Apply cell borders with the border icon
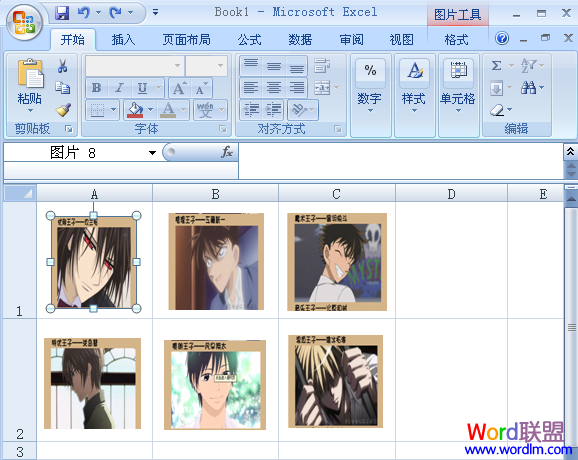The width and height of the screenshot is (578, 460). coord(97,110)
